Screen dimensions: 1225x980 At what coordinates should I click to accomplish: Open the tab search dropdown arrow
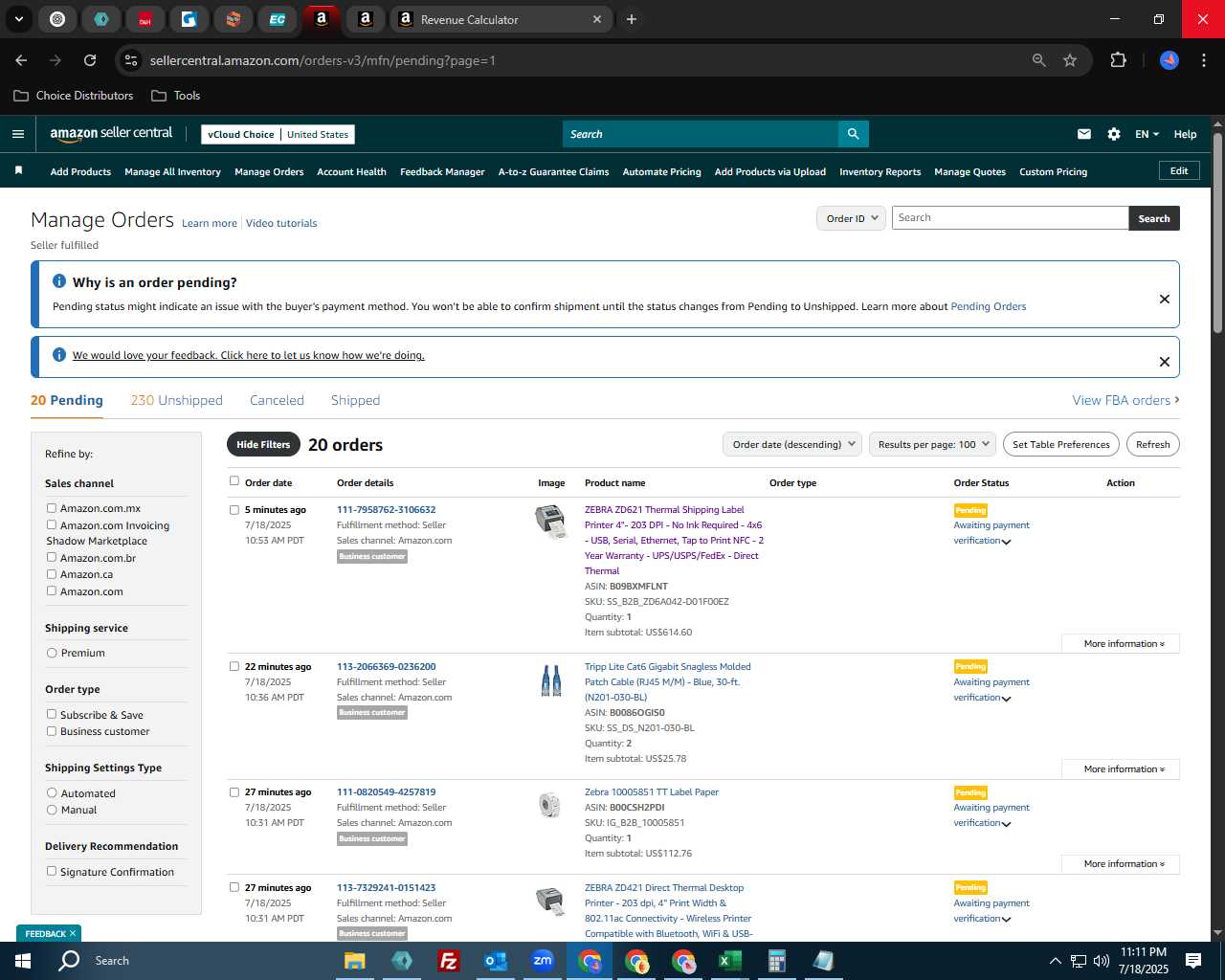[18, 19]
